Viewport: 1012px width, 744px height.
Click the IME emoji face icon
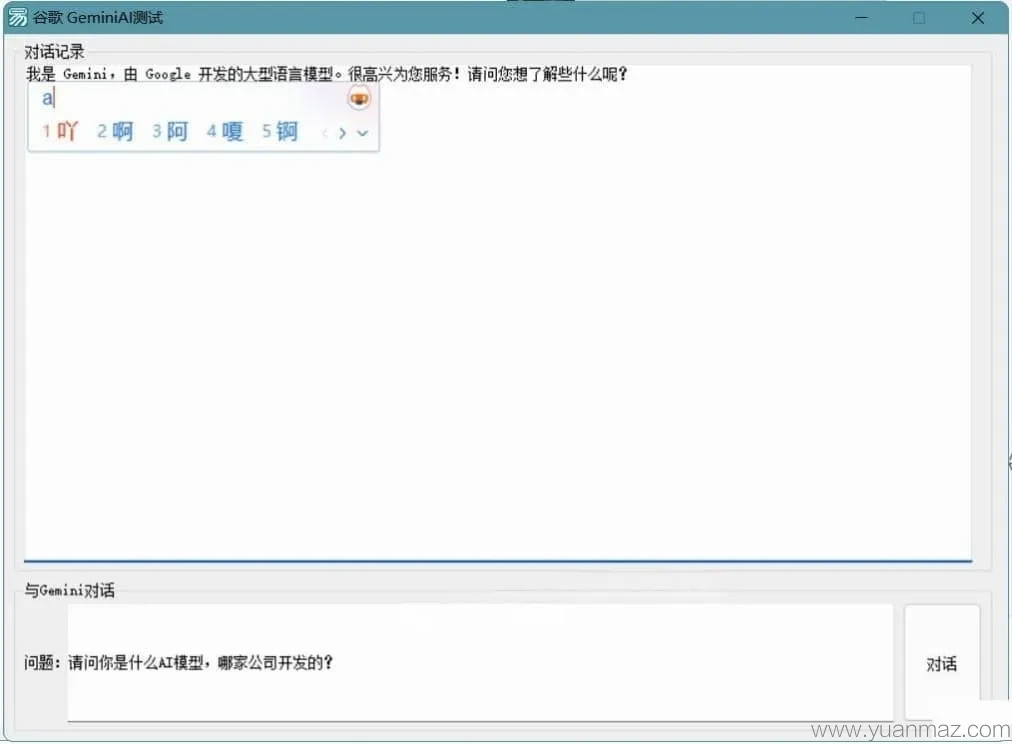[359, 99]
